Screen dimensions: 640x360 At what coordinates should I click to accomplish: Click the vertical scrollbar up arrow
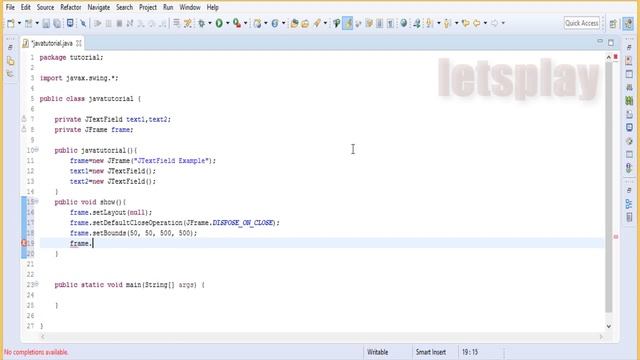[609, 57]
